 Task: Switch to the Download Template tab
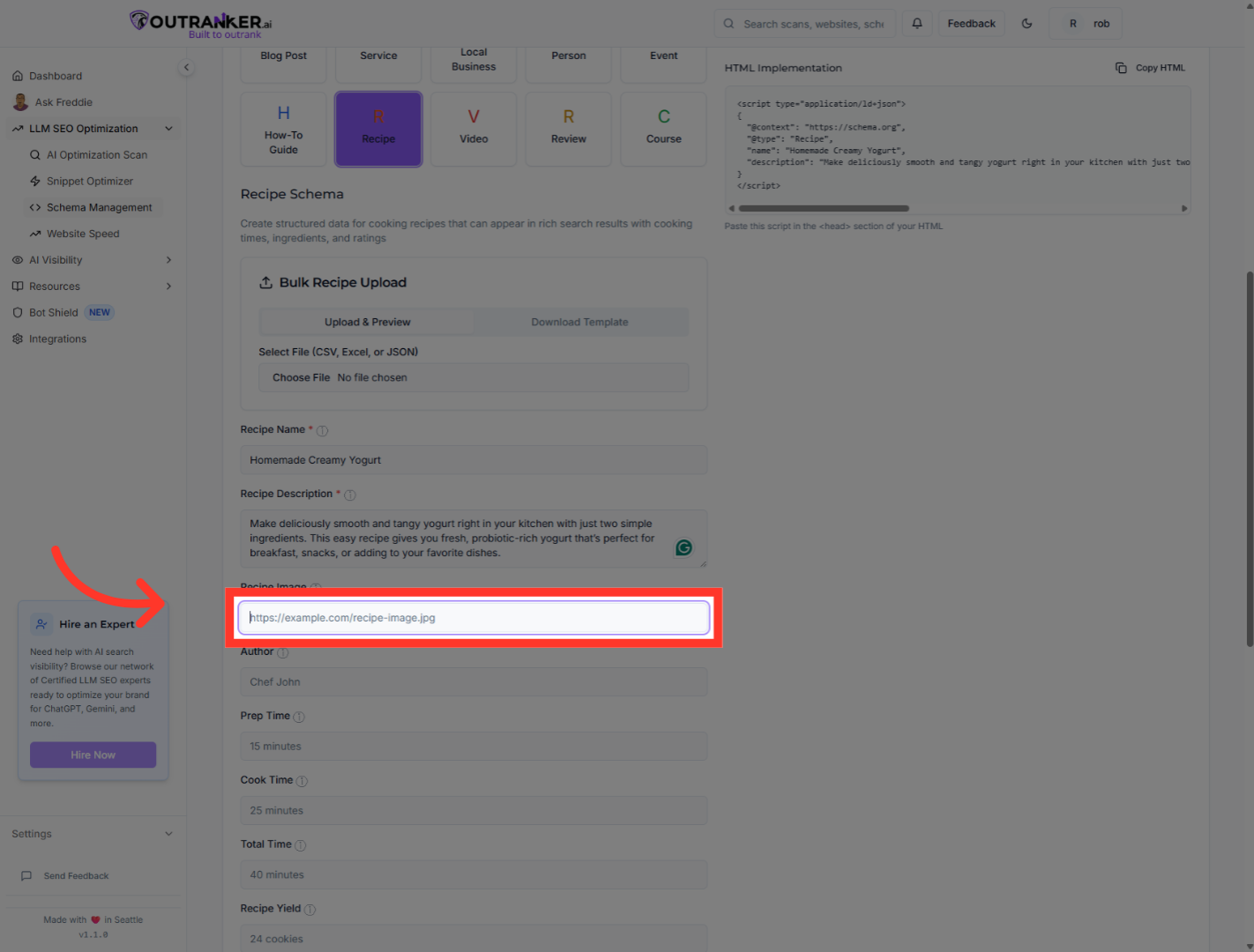(580, 323)
